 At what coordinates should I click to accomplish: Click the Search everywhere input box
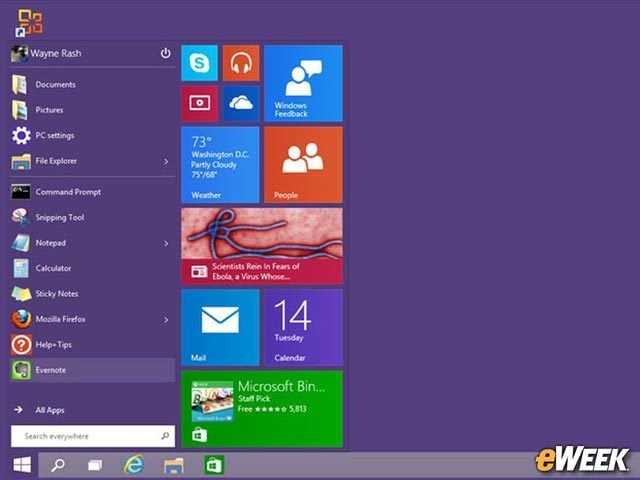[93, 436]
